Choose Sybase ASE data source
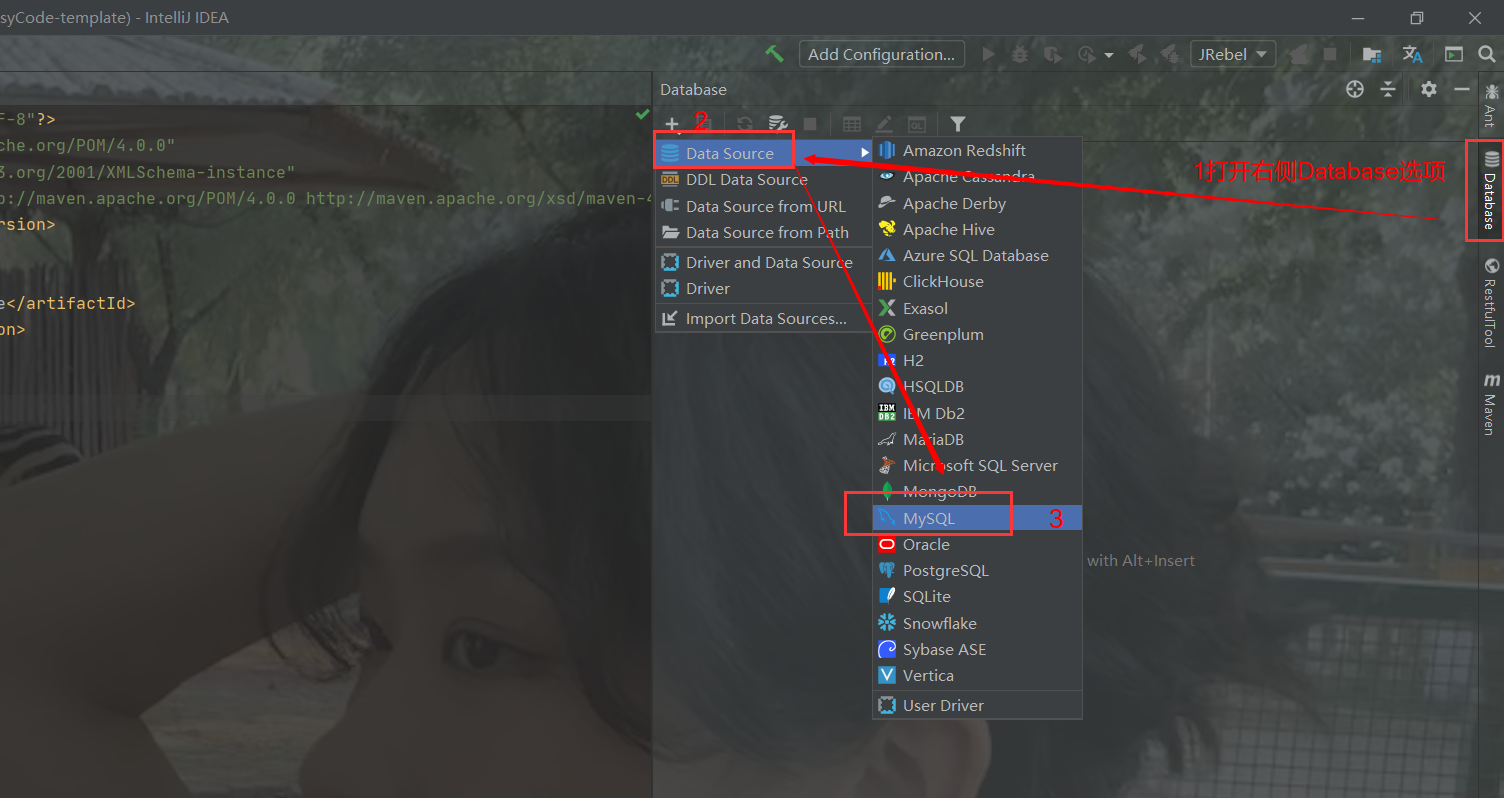The width and height of the screenshot is (1504, 798). (977, 649)
